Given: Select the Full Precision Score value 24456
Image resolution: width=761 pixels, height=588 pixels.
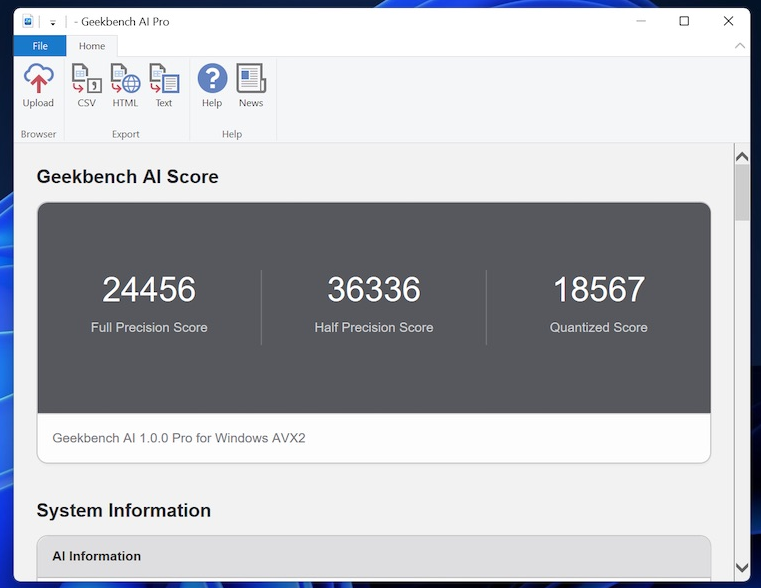Looking at the screenshot, I should [149, 289].
